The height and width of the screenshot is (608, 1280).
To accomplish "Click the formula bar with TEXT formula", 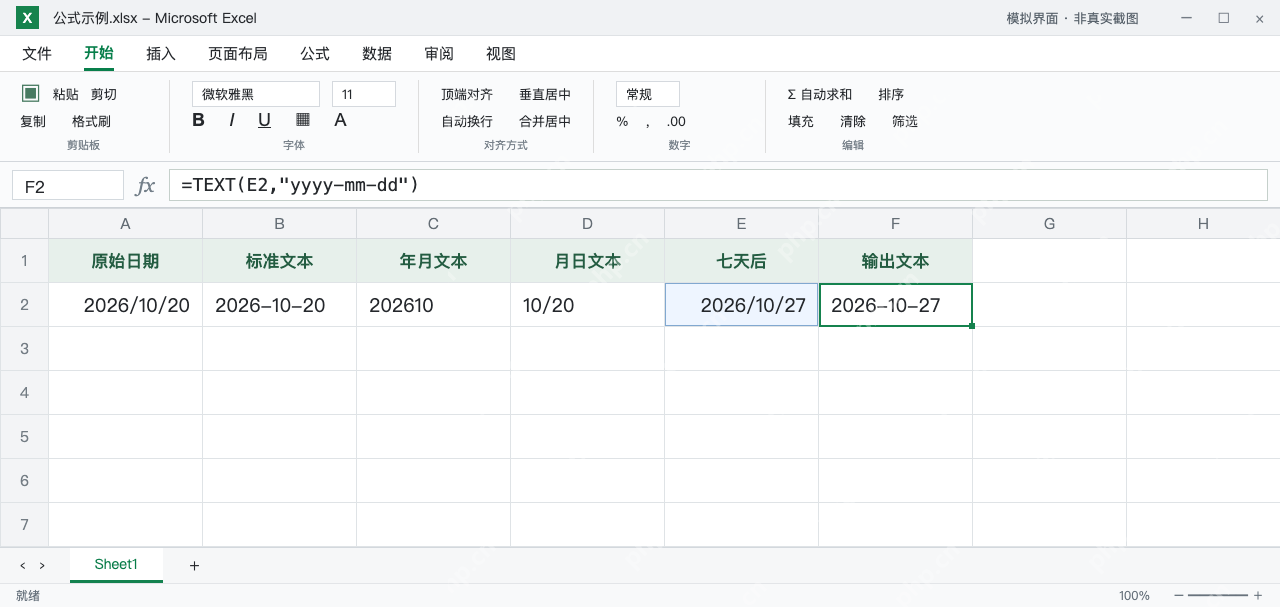I will pyautogui.click(x=718, y=185).
